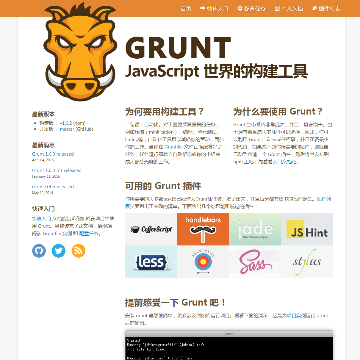Open 快速入门 in the top navigation
This screenshot has height=360, width=360.
[x=214, y=8]
